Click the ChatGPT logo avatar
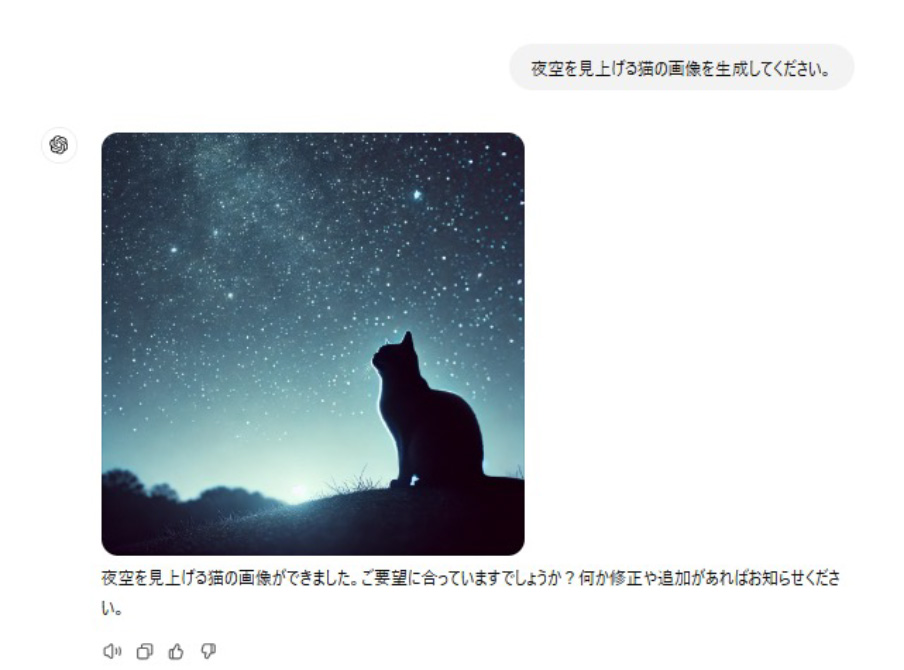This screenshot has height=670, width=904. 59,145
